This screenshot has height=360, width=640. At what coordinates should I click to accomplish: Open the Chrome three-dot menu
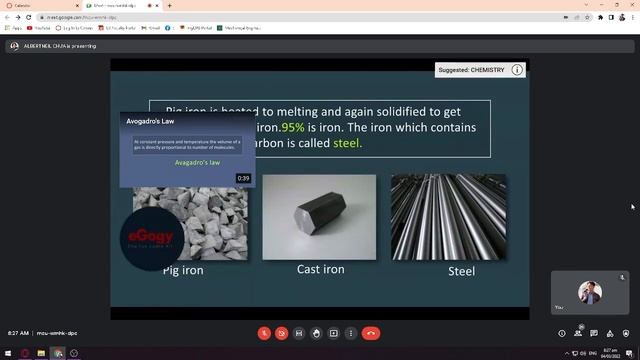point(633,18)
